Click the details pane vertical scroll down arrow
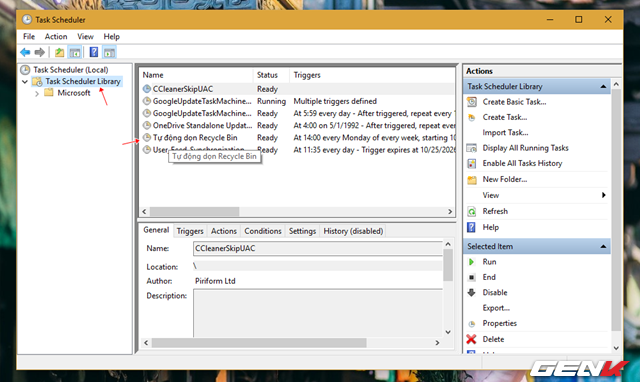The image size is (640, 382). pos(448,332)
